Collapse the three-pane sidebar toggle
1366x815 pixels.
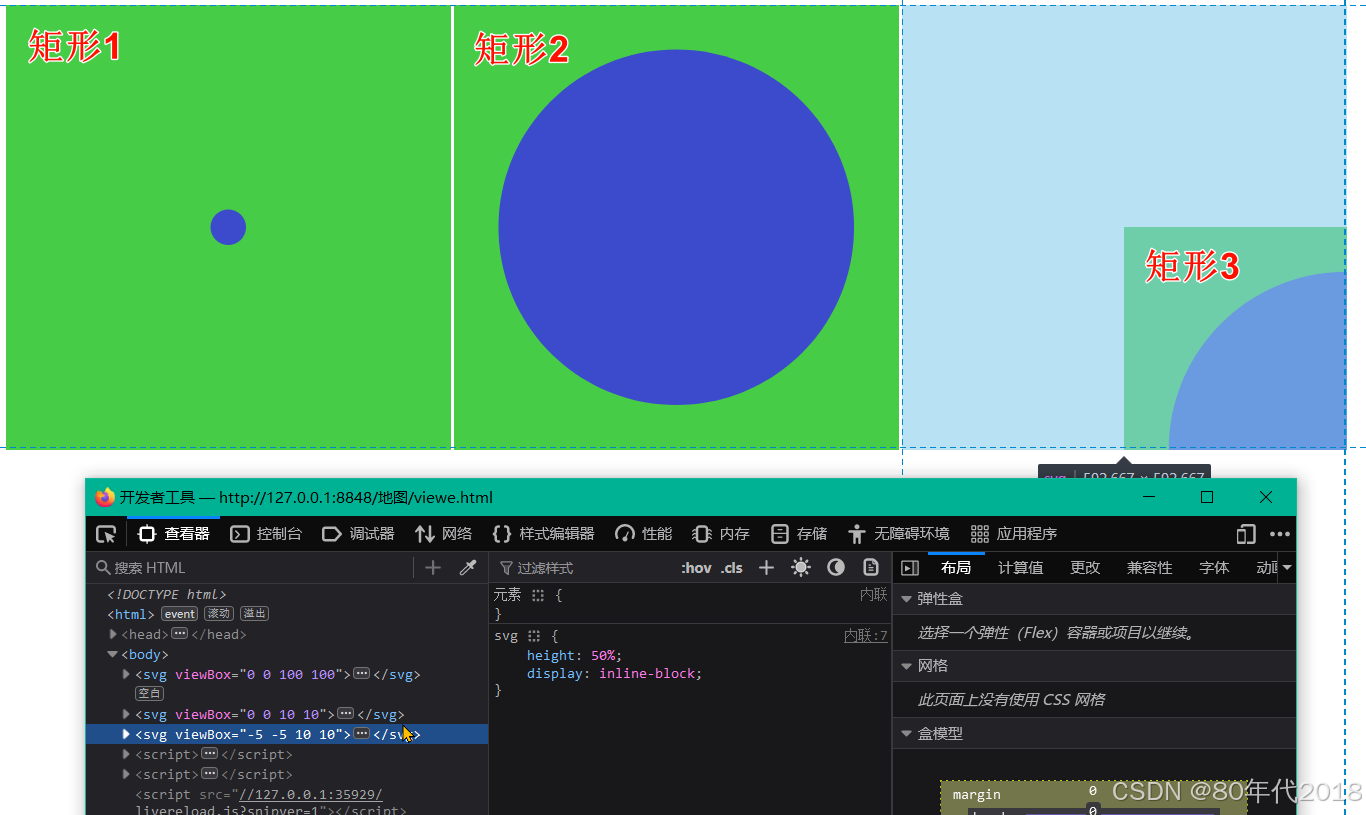(x=910, y=568)
